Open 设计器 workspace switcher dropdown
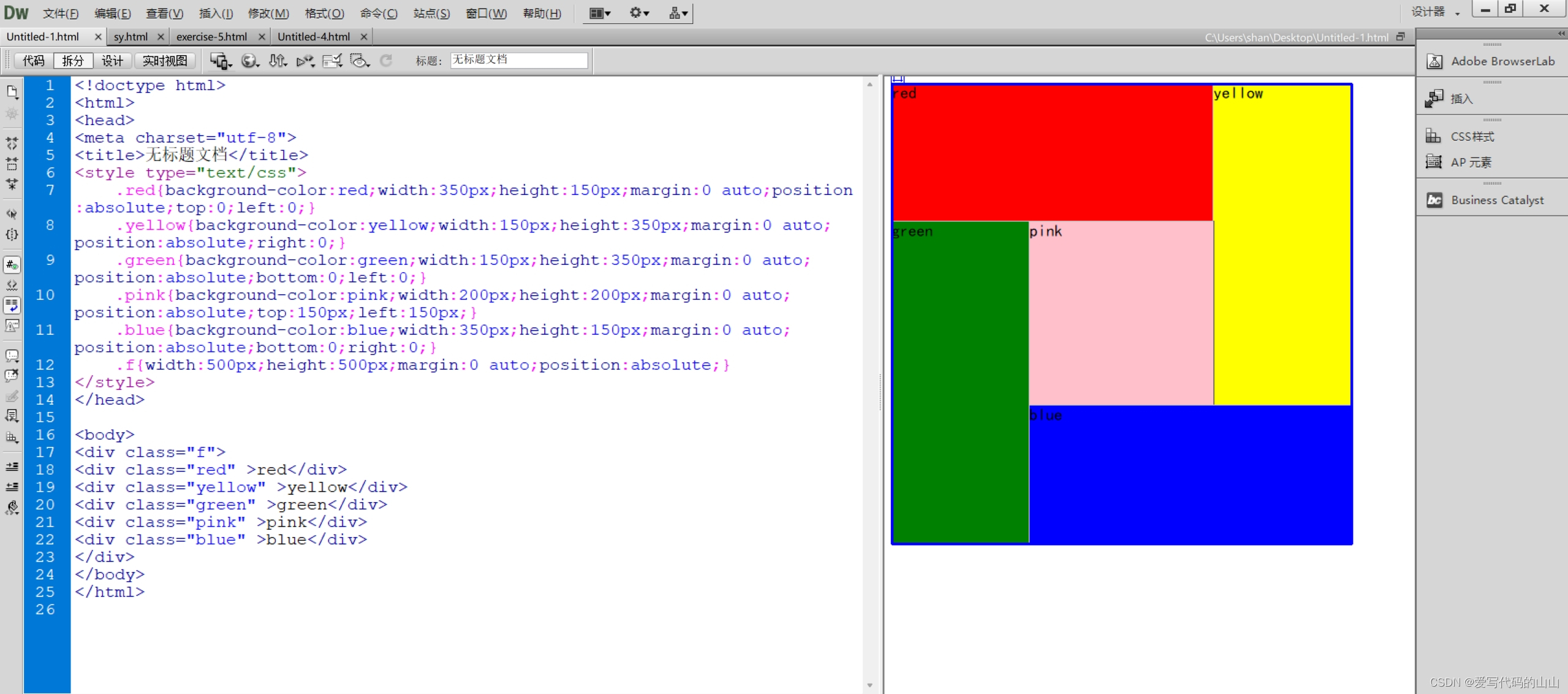Screen dimensions: 1568x694 (1435, 12)
